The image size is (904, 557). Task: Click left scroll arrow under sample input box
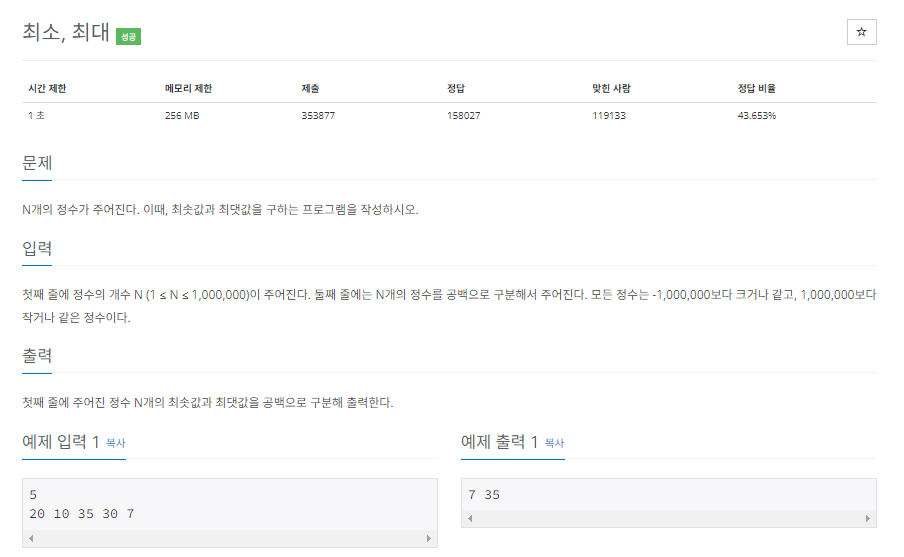[31, 539]
